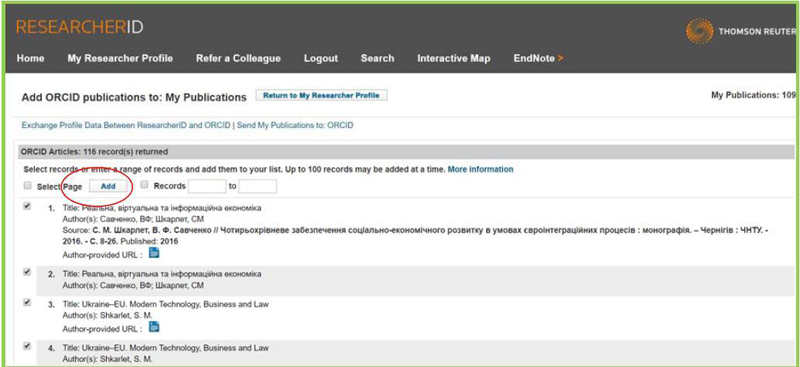Click the Add button

coord(108,186)
